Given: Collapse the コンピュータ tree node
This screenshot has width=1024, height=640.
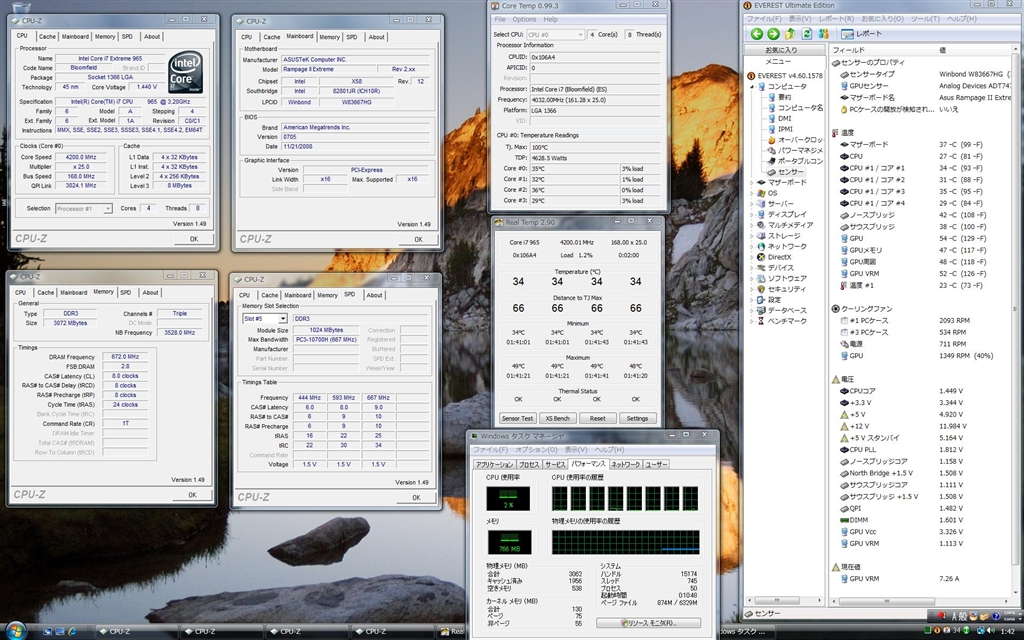Looking at the screenshot, I should pyautogui.click(x=753, y=87).
